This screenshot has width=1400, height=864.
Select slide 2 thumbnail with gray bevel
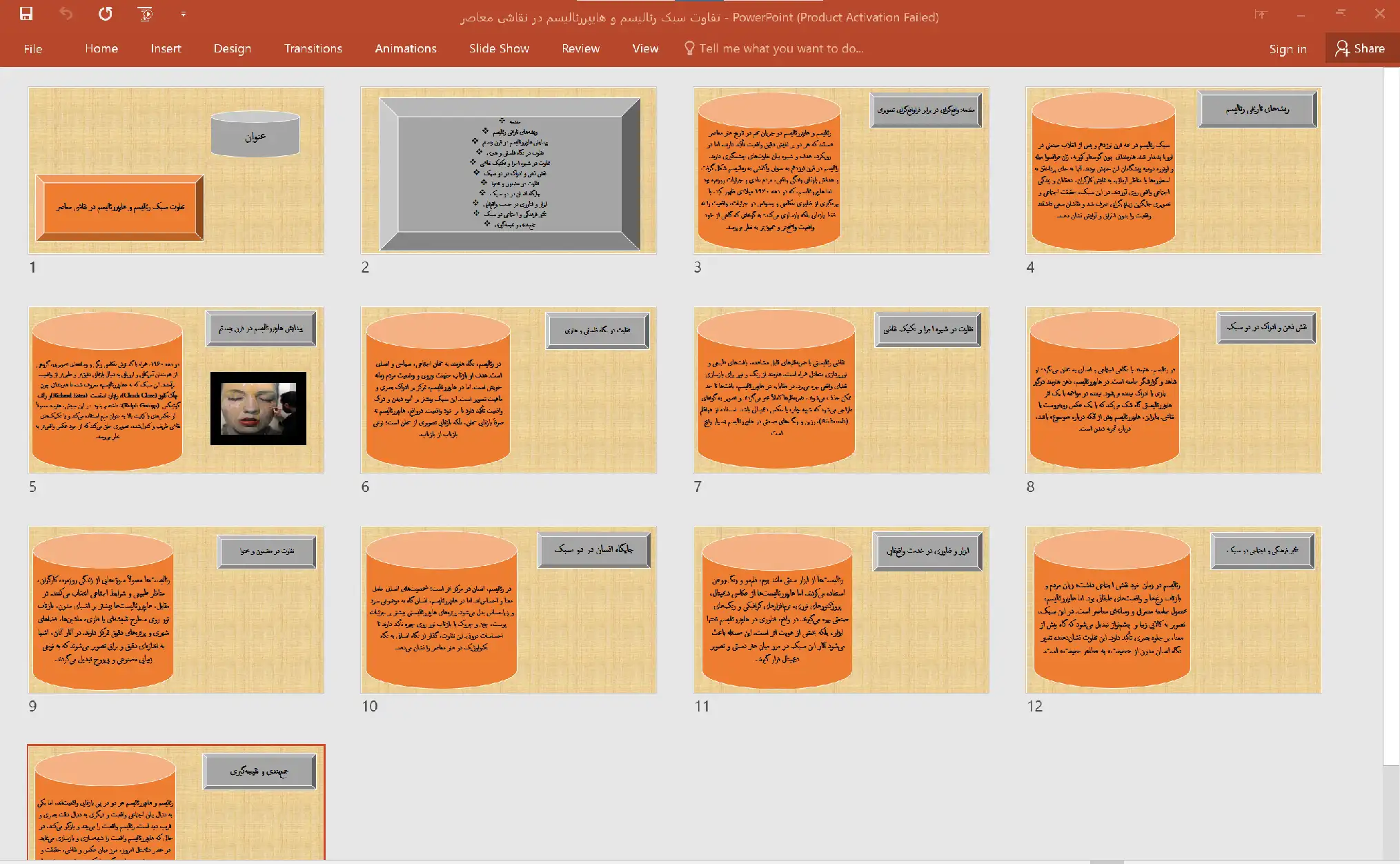point(509,170)
